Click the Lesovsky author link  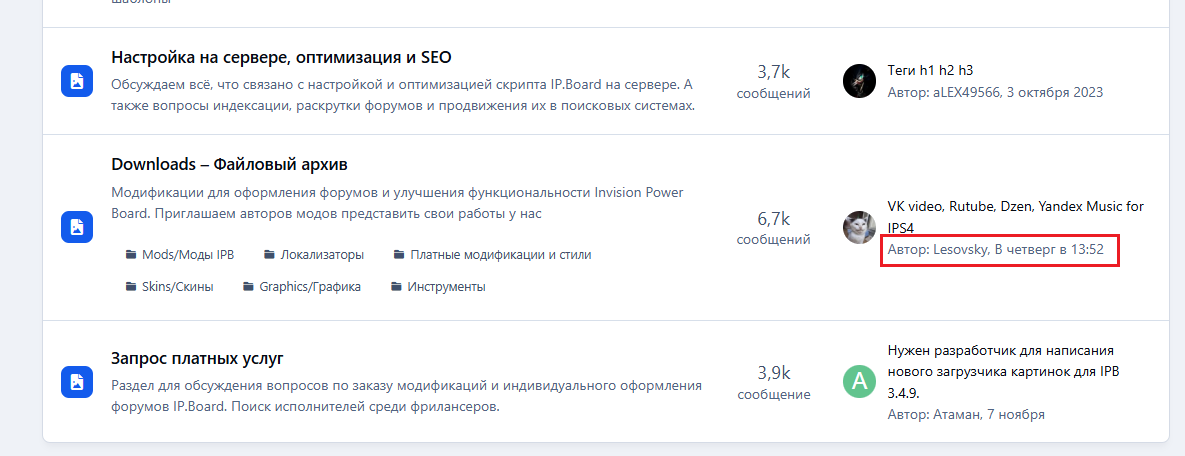pyautogui.click(x=959, y=249)
